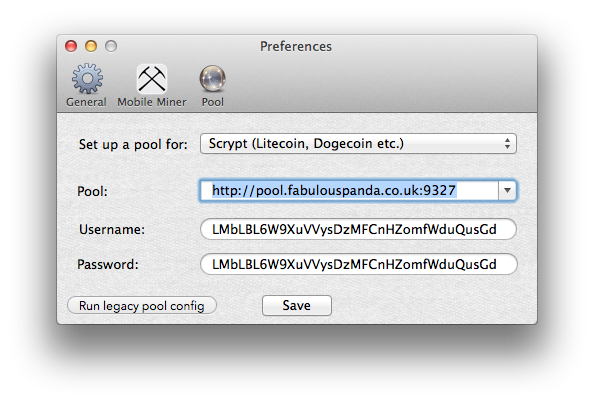
Task: Focus the Password input field
Action: [358, 264]
